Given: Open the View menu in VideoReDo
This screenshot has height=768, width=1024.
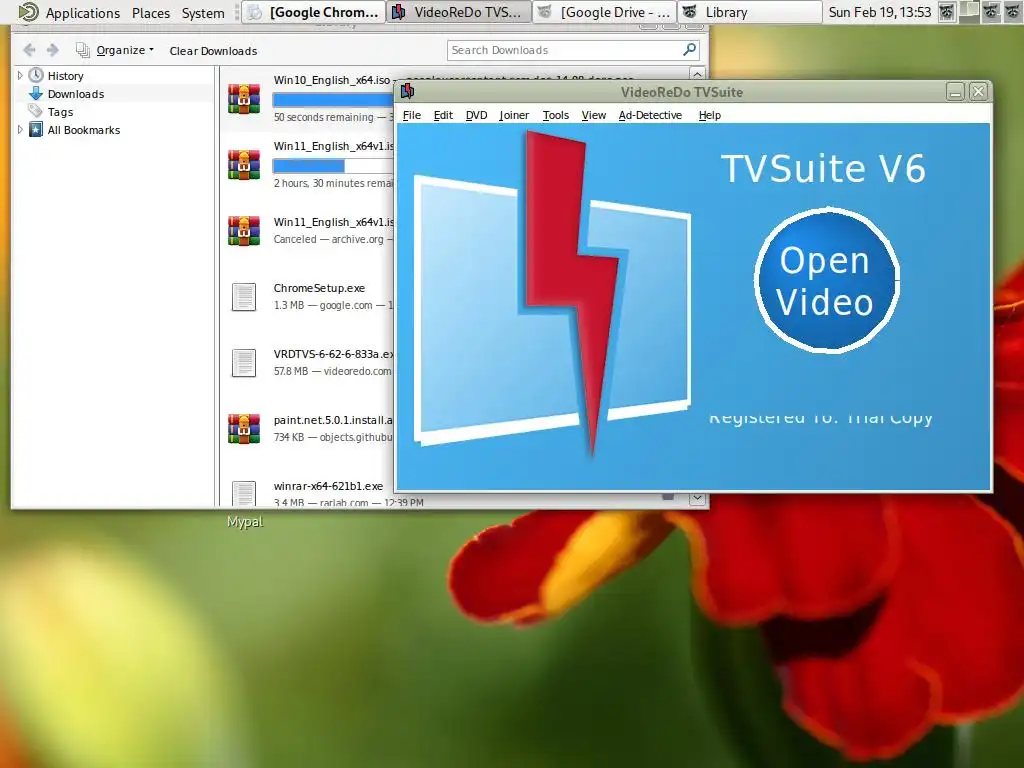Looking at the screenshot, I should 594,115.
